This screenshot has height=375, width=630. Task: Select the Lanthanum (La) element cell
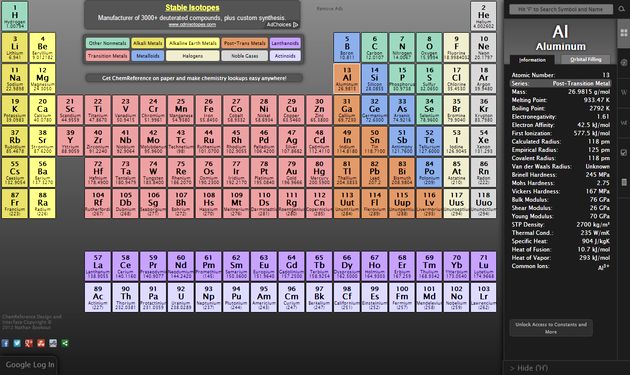pyautogui.click(x=98, y=266)
